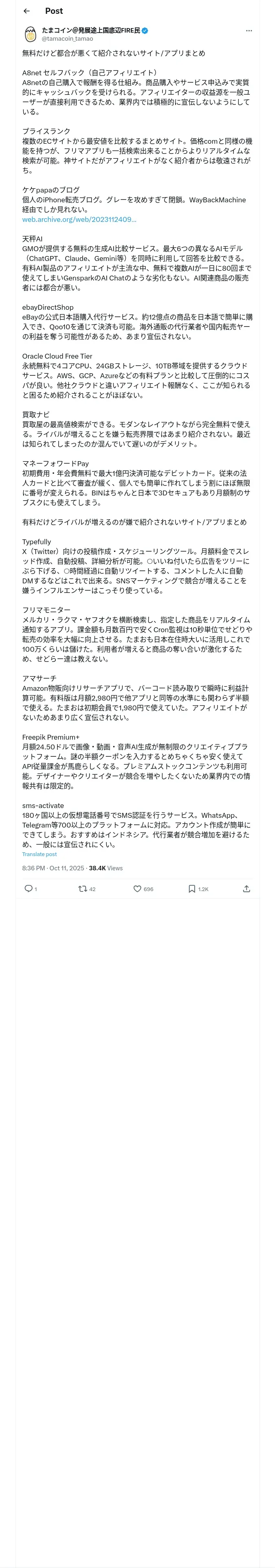Open the @tamacoin_tamao handle link

[x=68, y=38]
